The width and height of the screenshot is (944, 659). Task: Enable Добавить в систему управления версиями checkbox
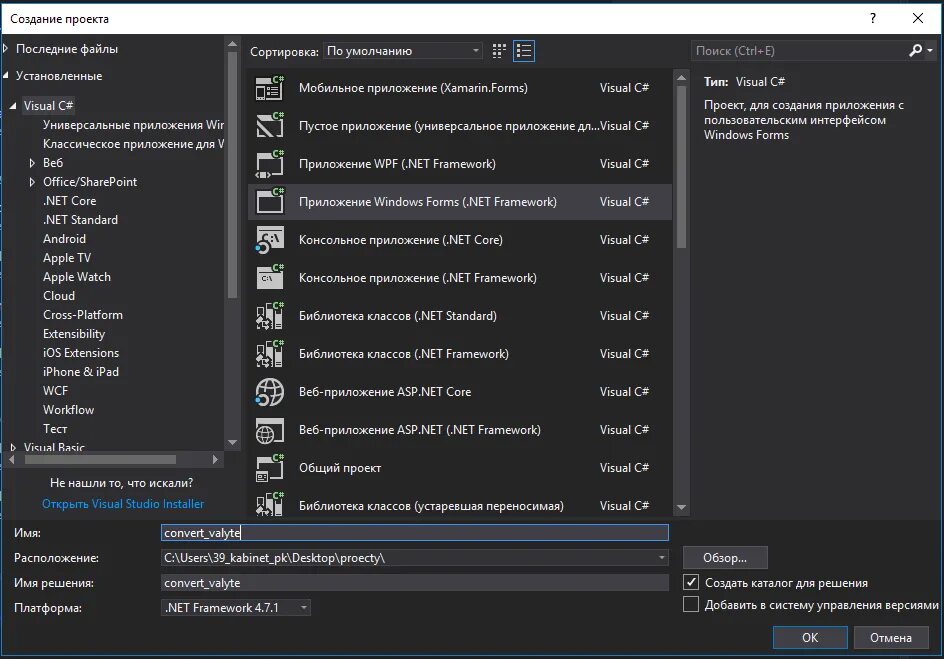click(x=691, y=604)
